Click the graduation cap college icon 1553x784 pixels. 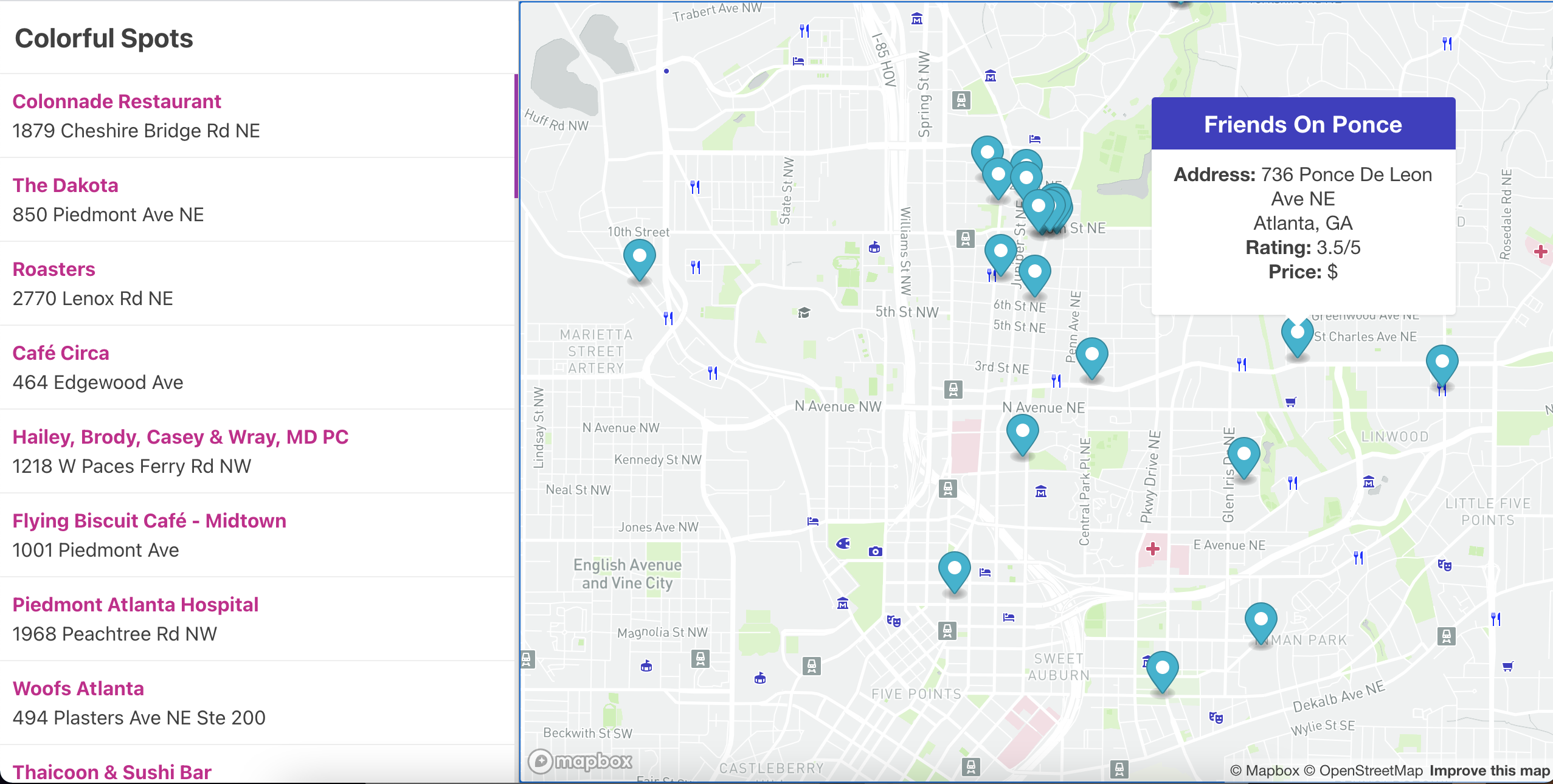coord(804,312)
